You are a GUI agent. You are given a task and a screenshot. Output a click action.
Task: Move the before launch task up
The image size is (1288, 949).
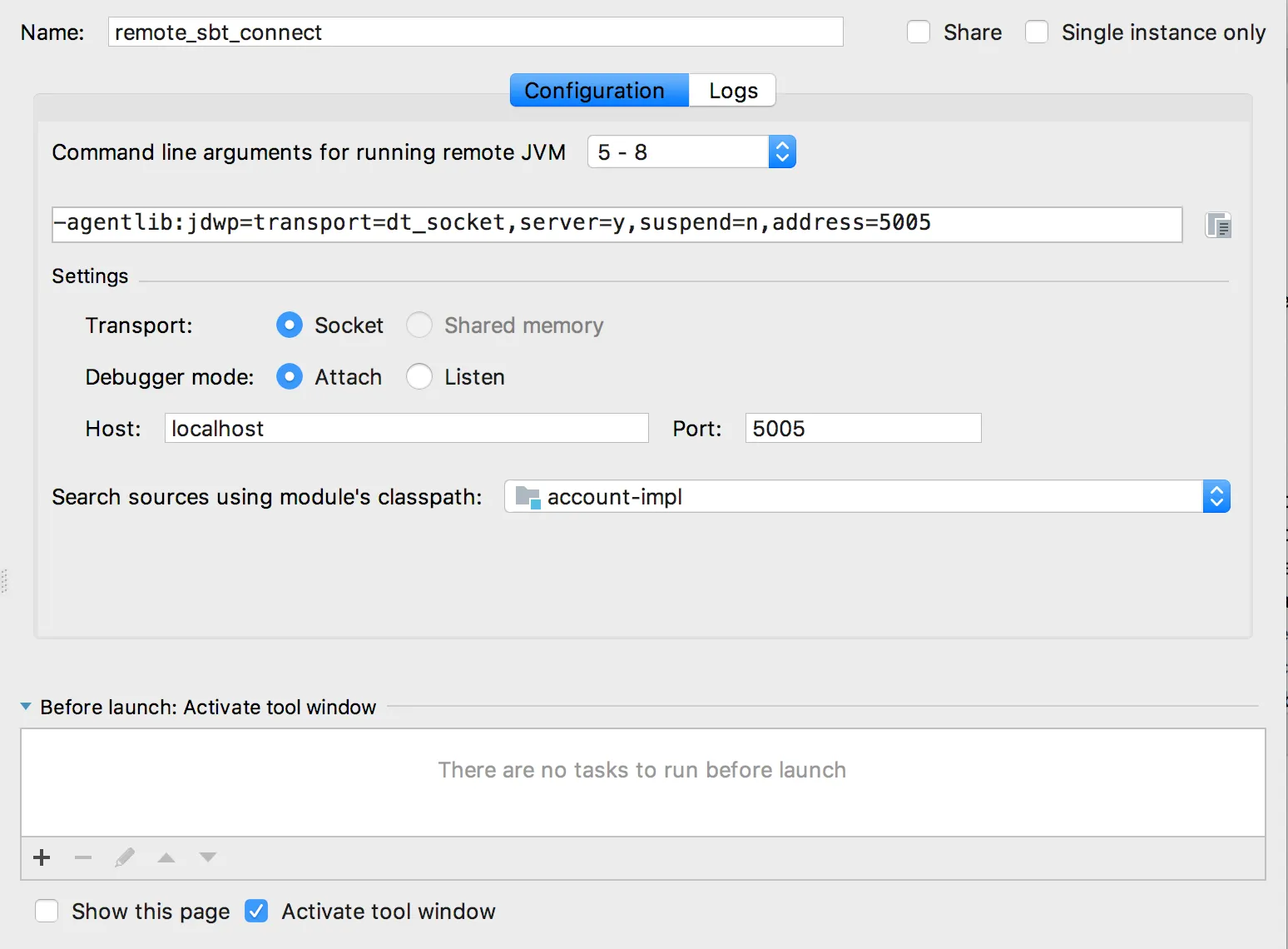coord(166,857)
